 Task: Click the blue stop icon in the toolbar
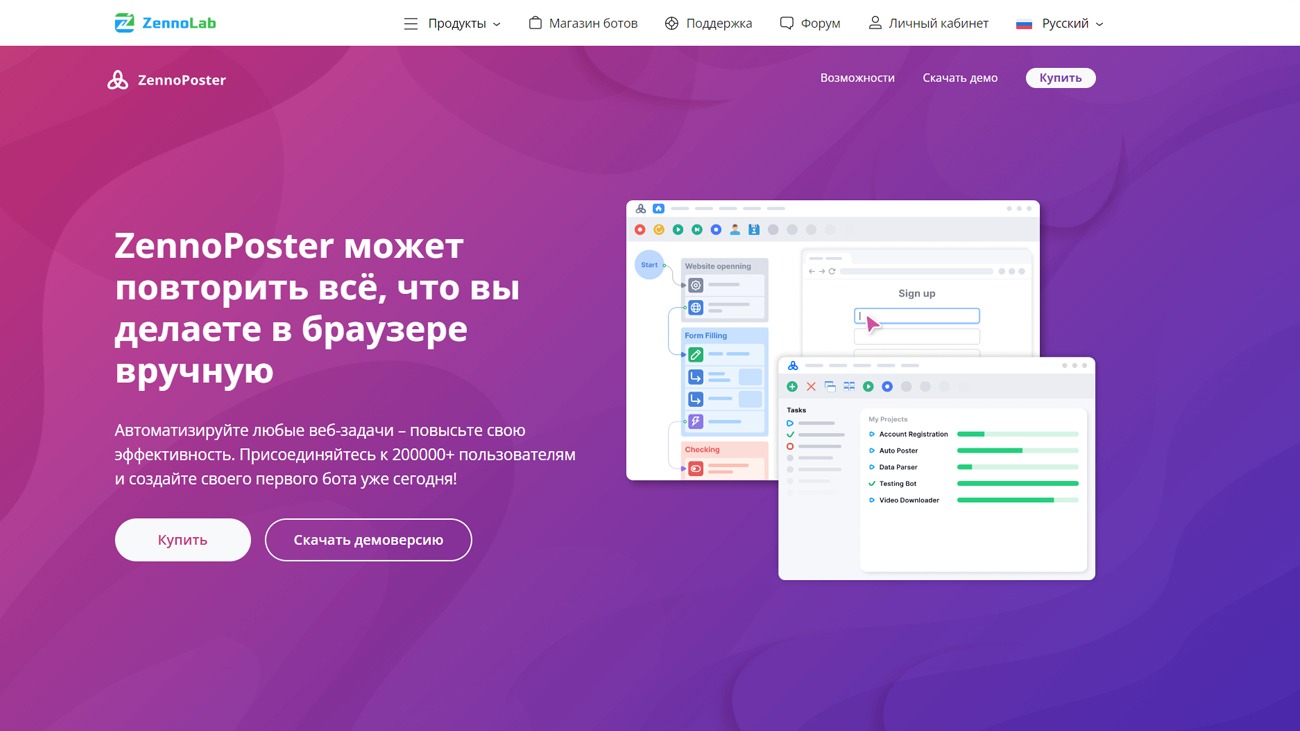click(715, 228)
